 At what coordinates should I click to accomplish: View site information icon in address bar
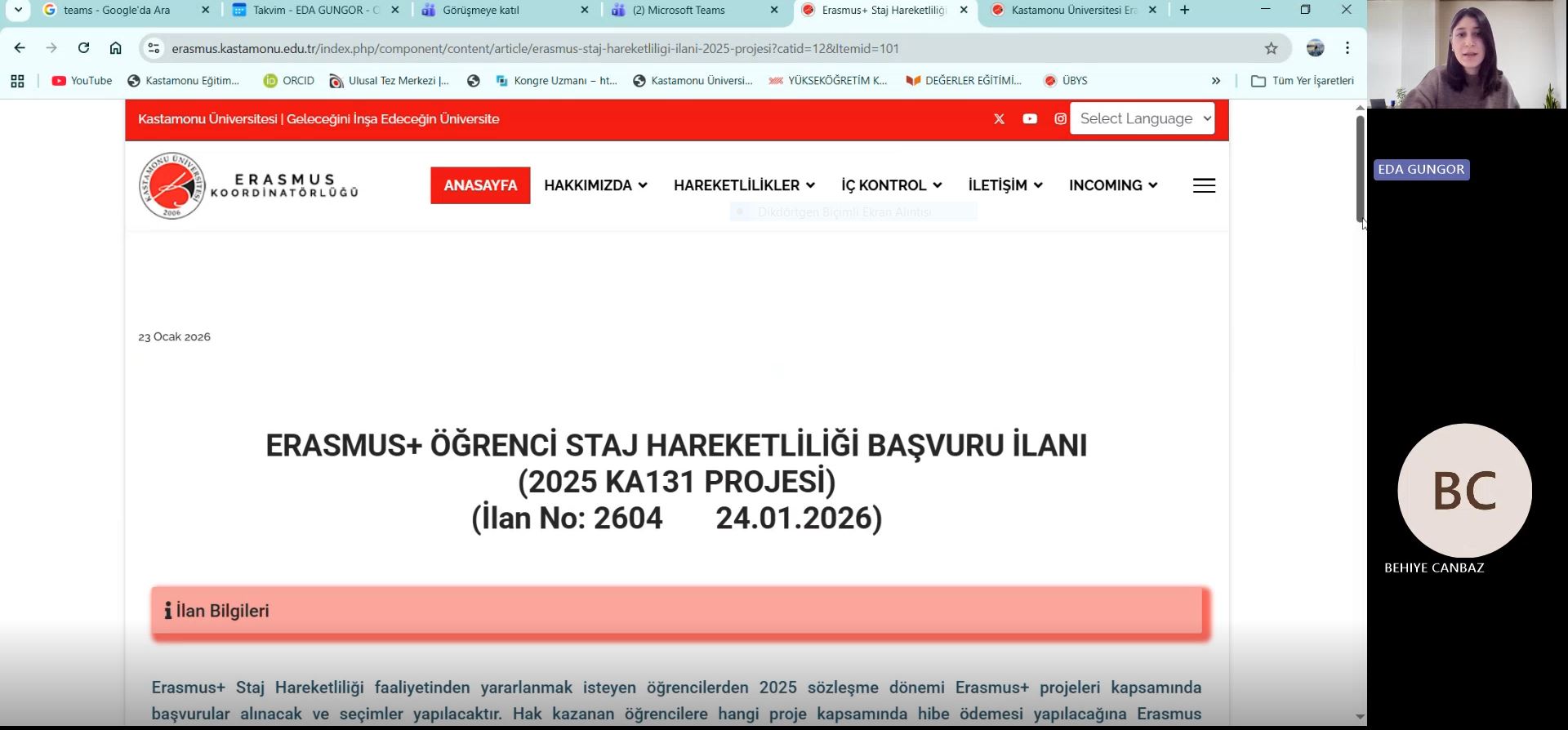[154, 48]
